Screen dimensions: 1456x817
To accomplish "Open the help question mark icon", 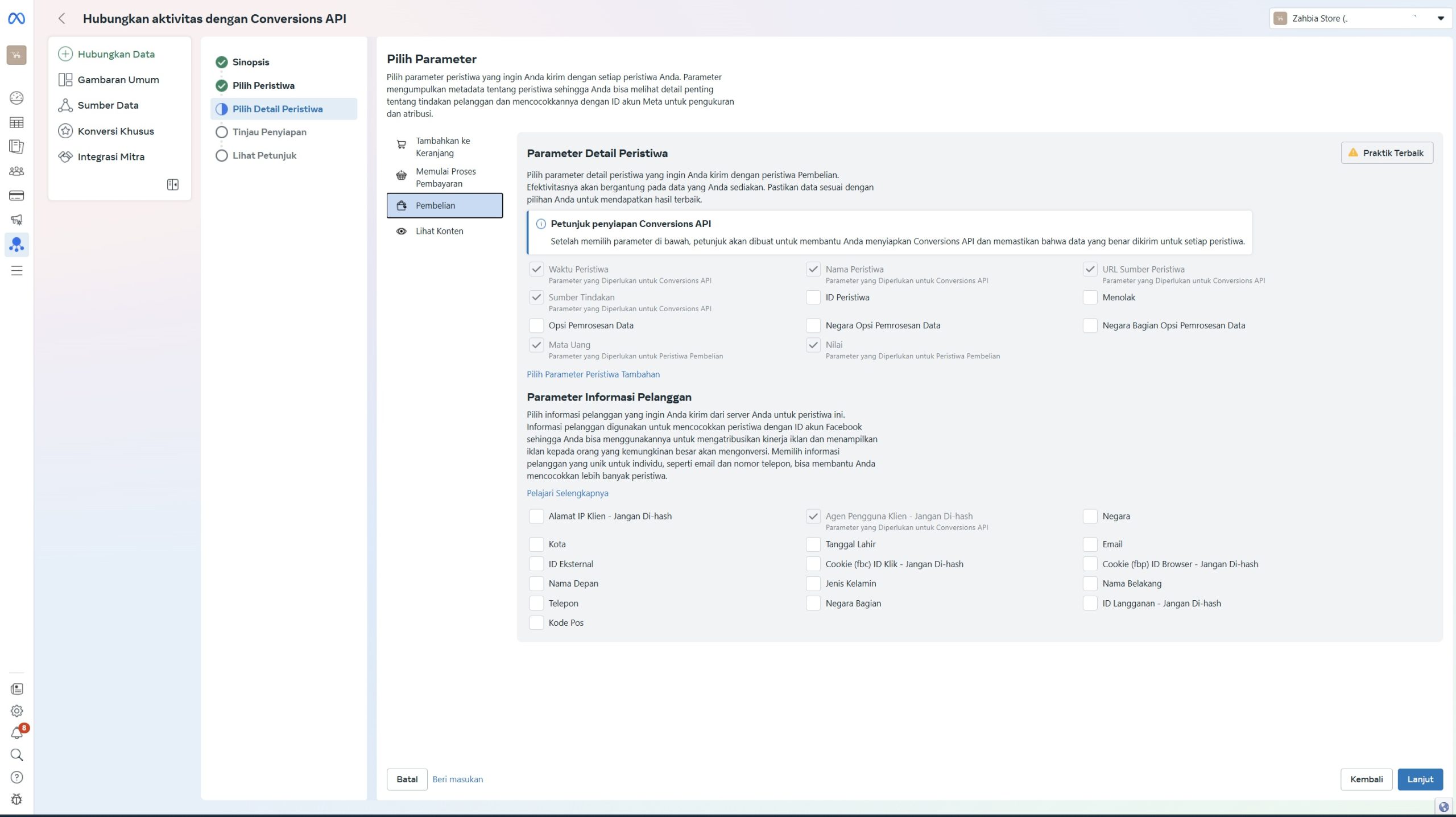I will click(x=17, y=777).
